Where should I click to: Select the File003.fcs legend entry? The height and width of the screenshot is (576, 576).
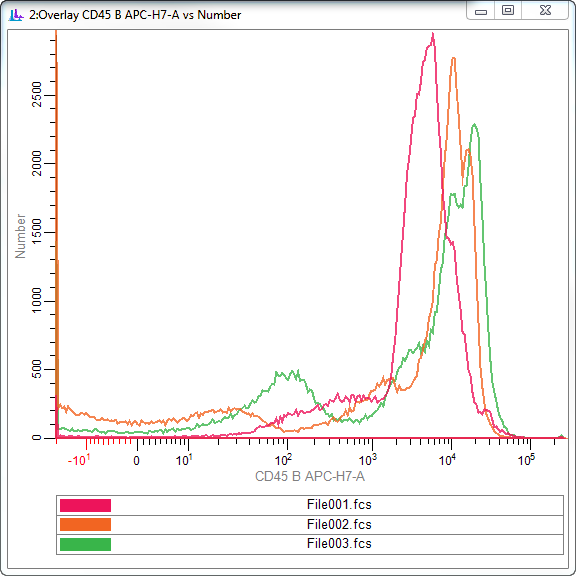coord(310,544)
